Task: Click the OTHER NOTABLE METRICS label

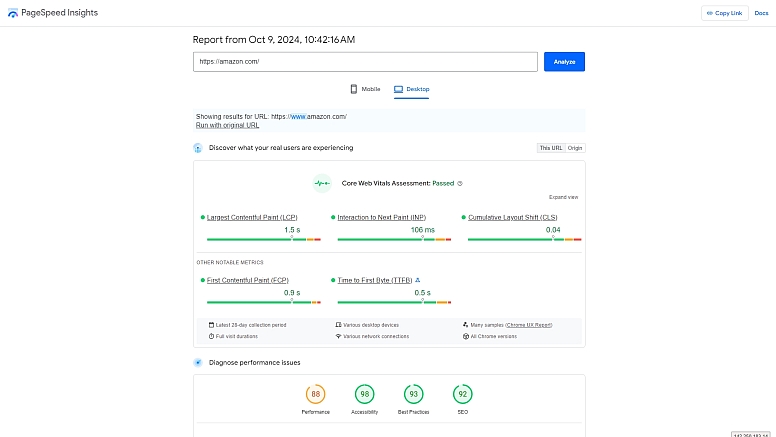Action: point(230,262)
